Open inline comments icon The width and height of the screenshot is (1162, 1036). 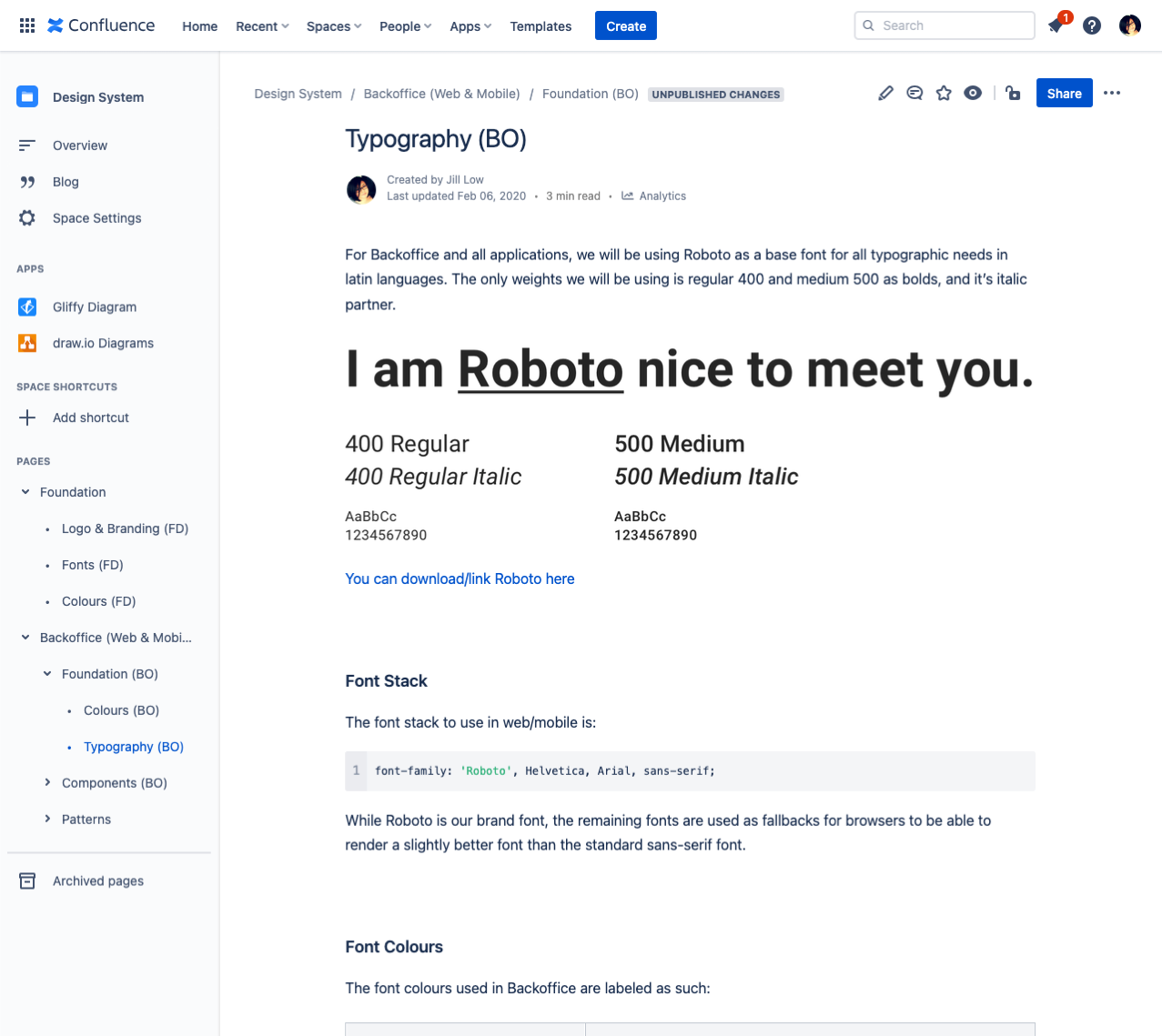coord(914,93)
